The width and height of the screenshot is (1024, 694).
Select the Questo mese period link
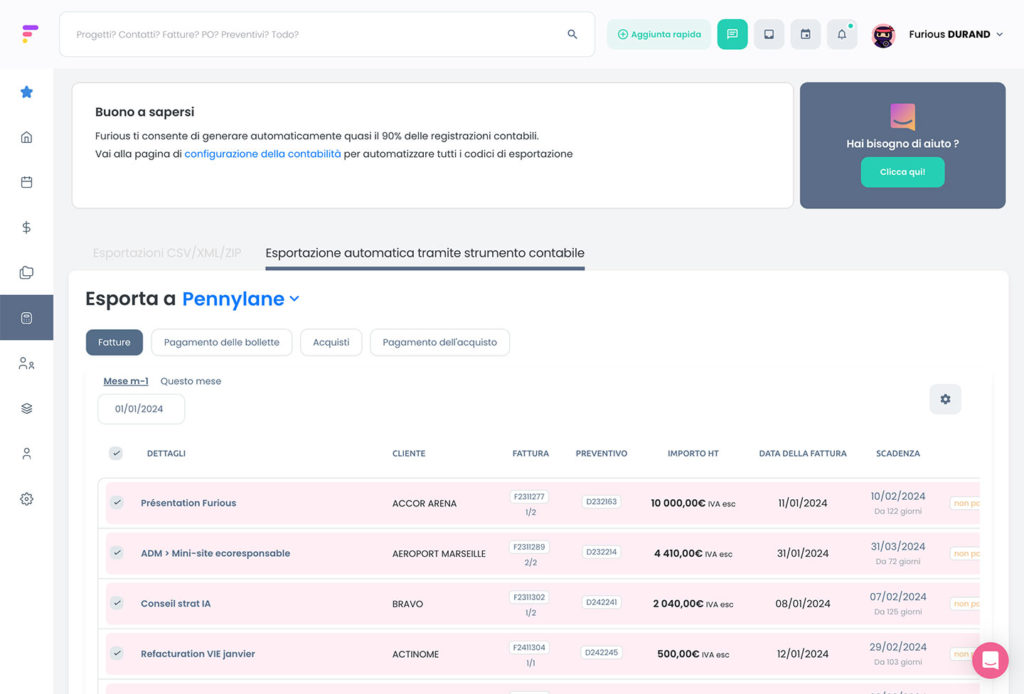(191, 381)
